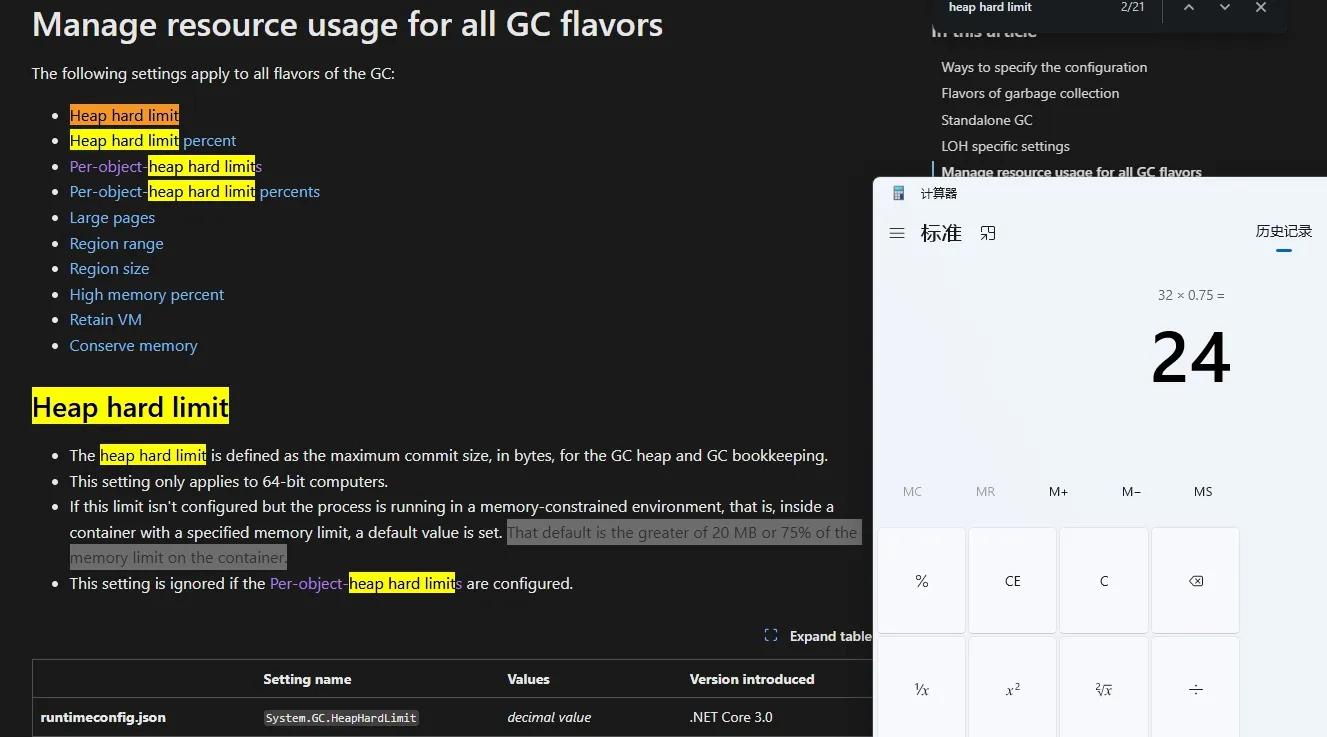This screenshot has width=1327, height=737.
Task: Click the MS memory store button
Action: pyautogui.click(x=1203, y=491)
